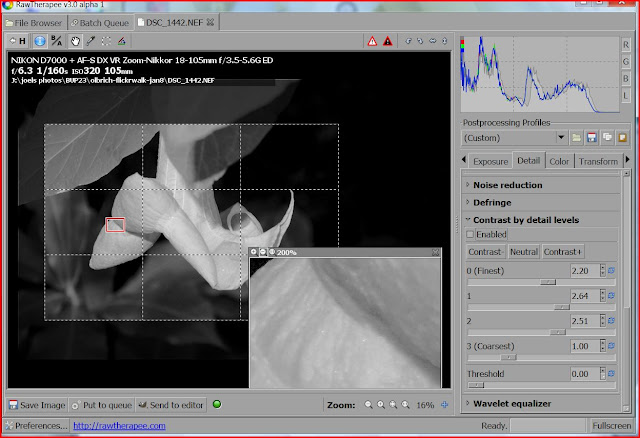Image resolution: width=640 pixels, height=438 pixels.
Task: Reset the 0 (Finest) value icon
Action: coord(611,271)
